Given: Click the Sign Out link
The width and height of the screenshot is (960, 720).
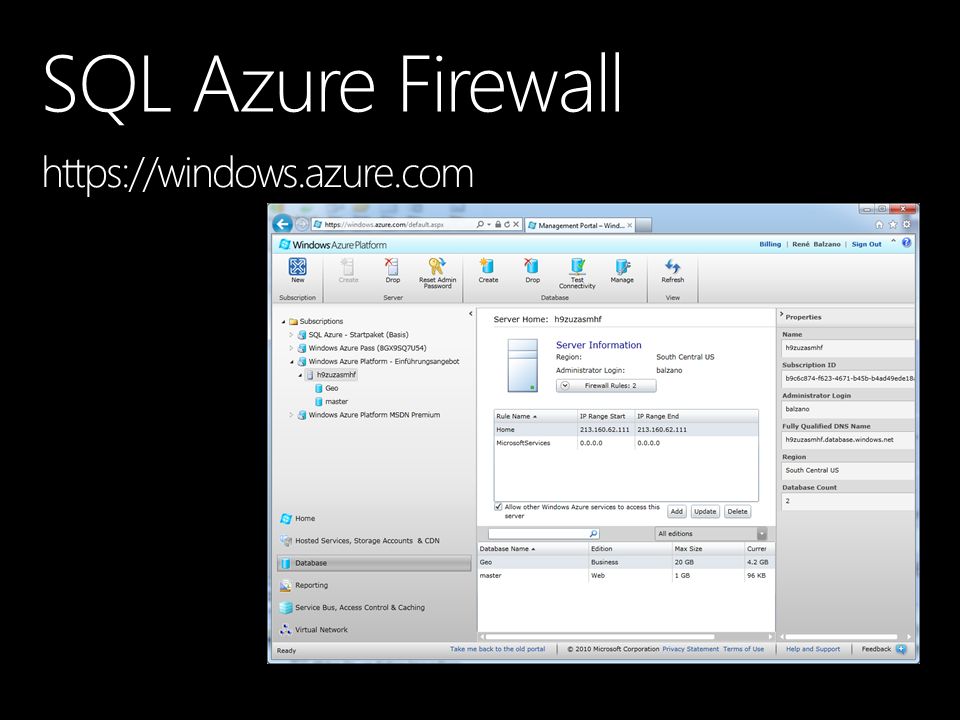Looking at the screenshot, I should (x=866, y=244).
